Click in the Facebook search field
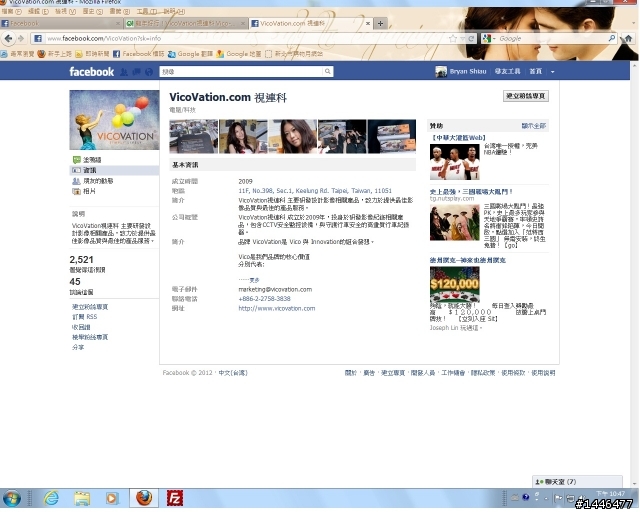640x512 pixels. click(242, 71)
